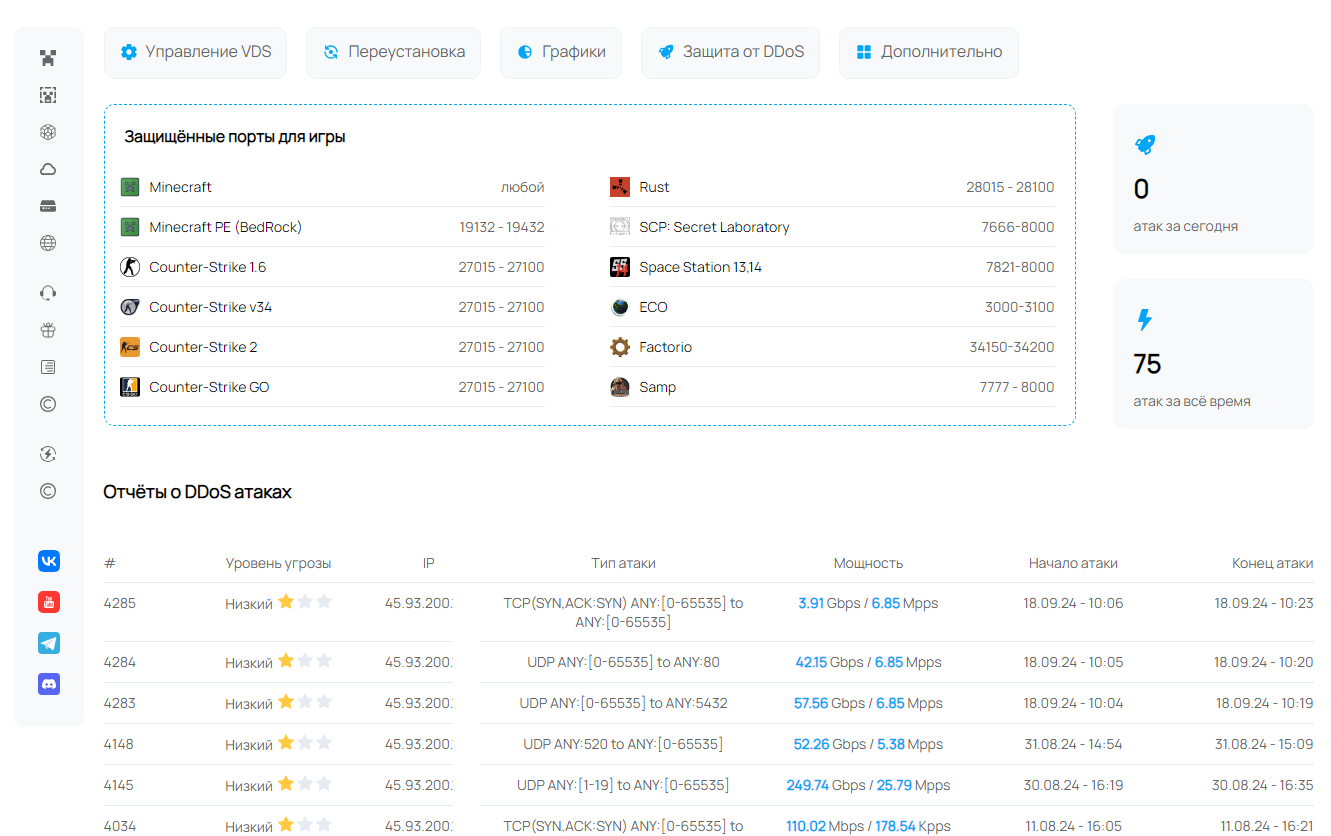Click the Space Station 13,14 icon

click(x=620, y=267)
